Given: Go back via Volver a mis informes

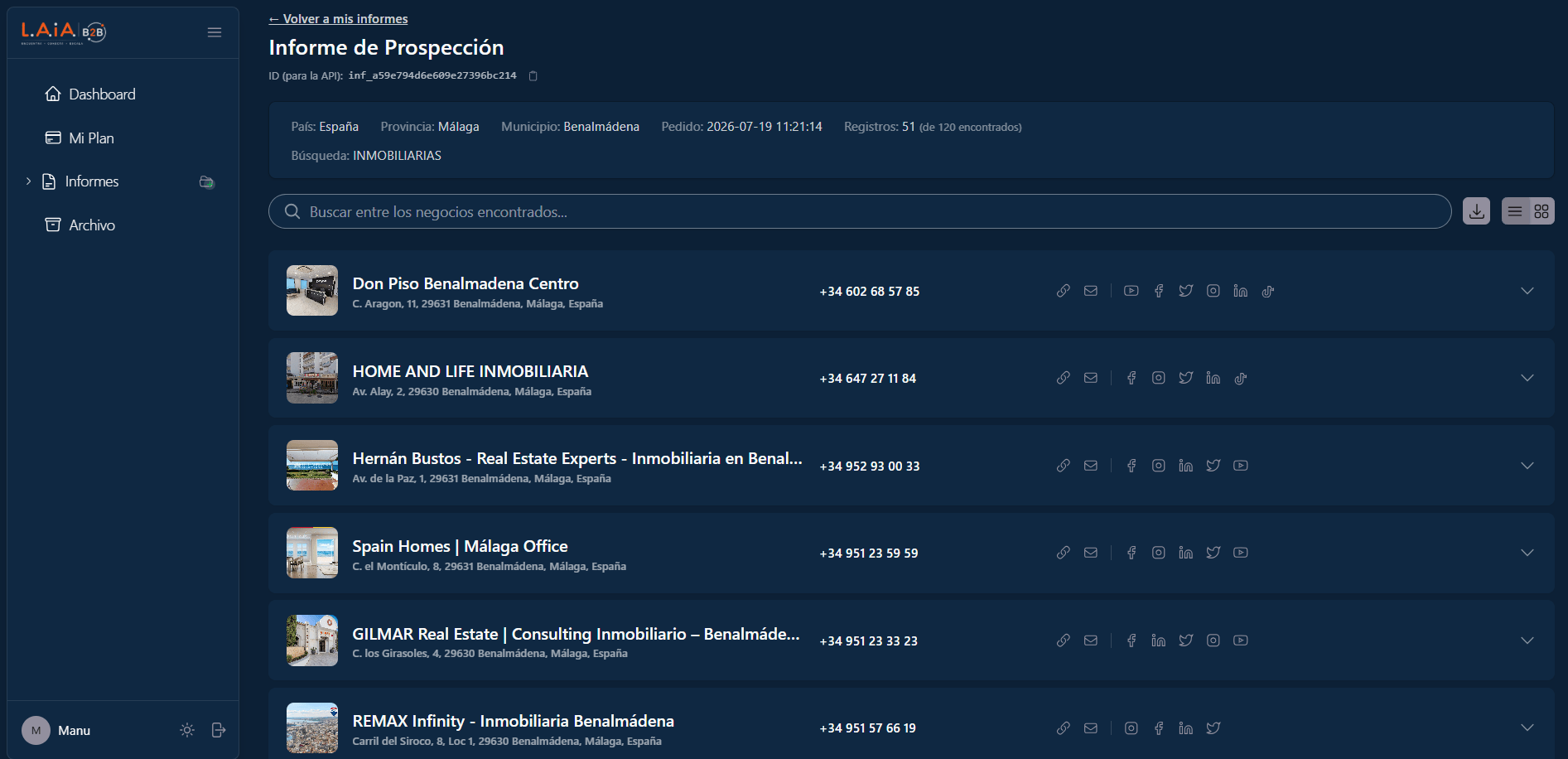Looking at the screenshot, I should tap(338, 19).
